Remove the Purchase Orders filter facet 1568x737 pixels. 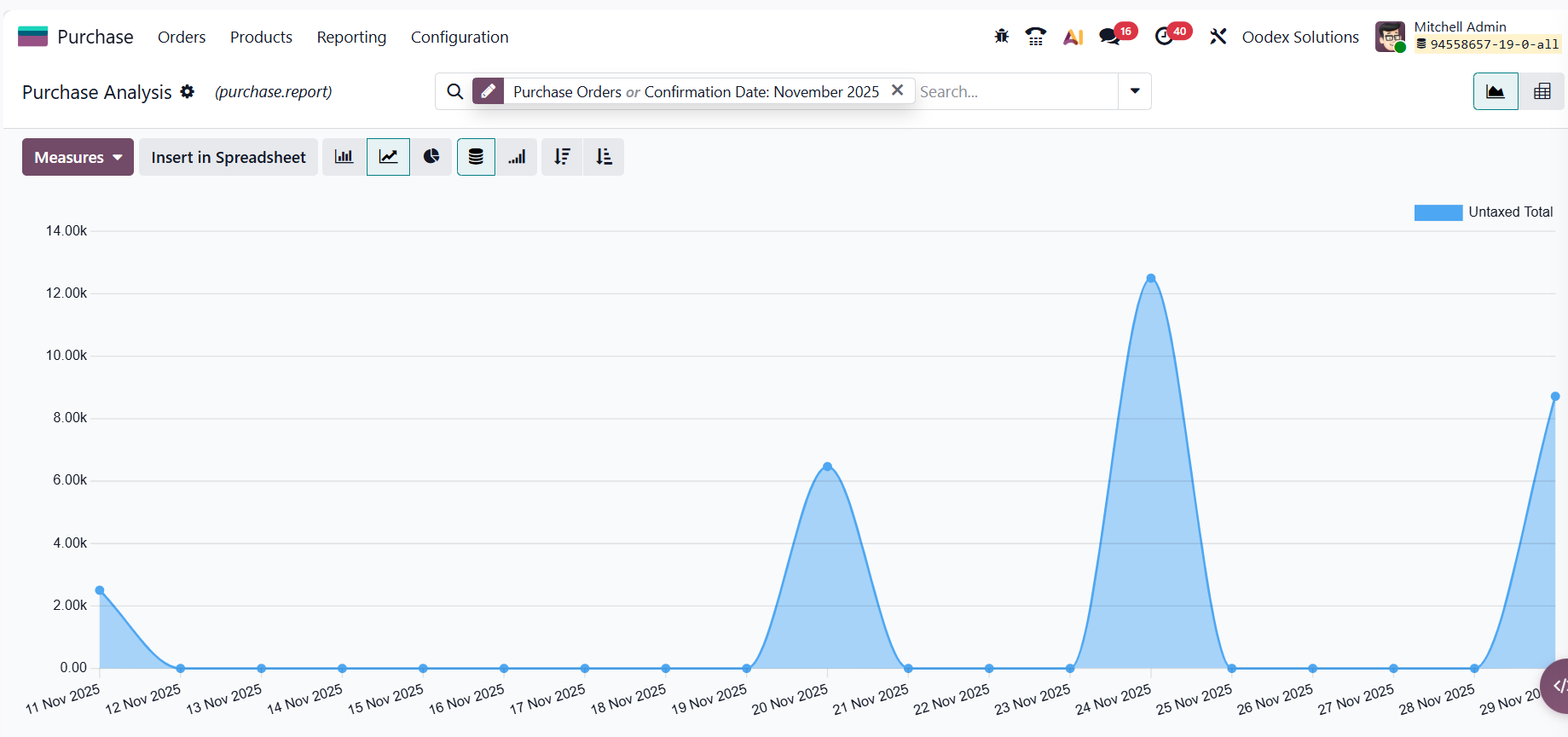click(897, 90)
